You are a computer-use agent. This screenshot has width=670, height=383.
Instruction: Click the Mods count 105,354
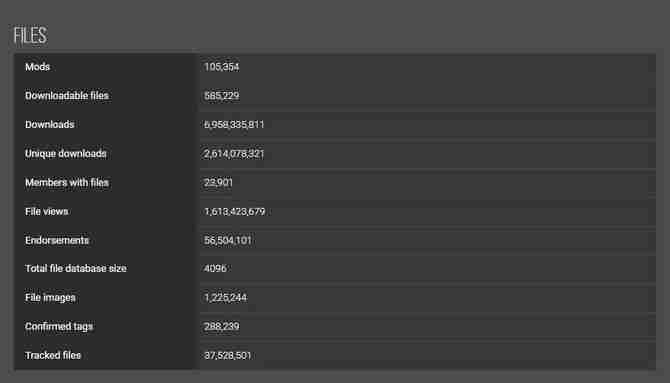(222, 67)
